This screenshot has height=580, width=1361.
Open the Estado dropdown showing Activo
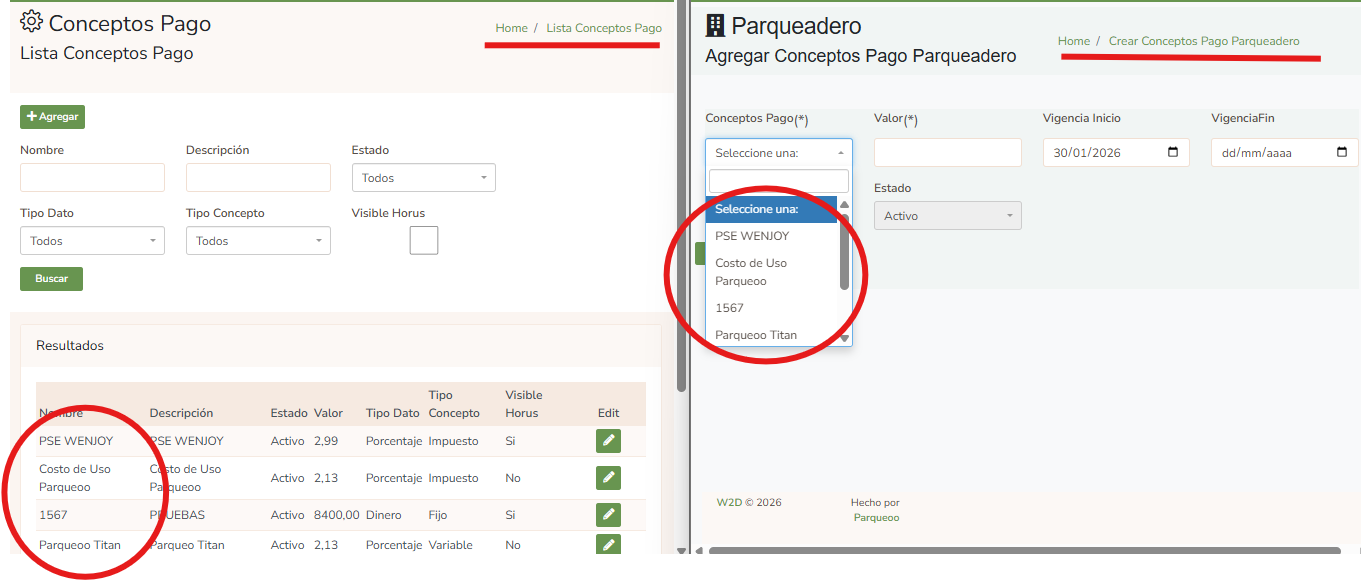(947, 215)
